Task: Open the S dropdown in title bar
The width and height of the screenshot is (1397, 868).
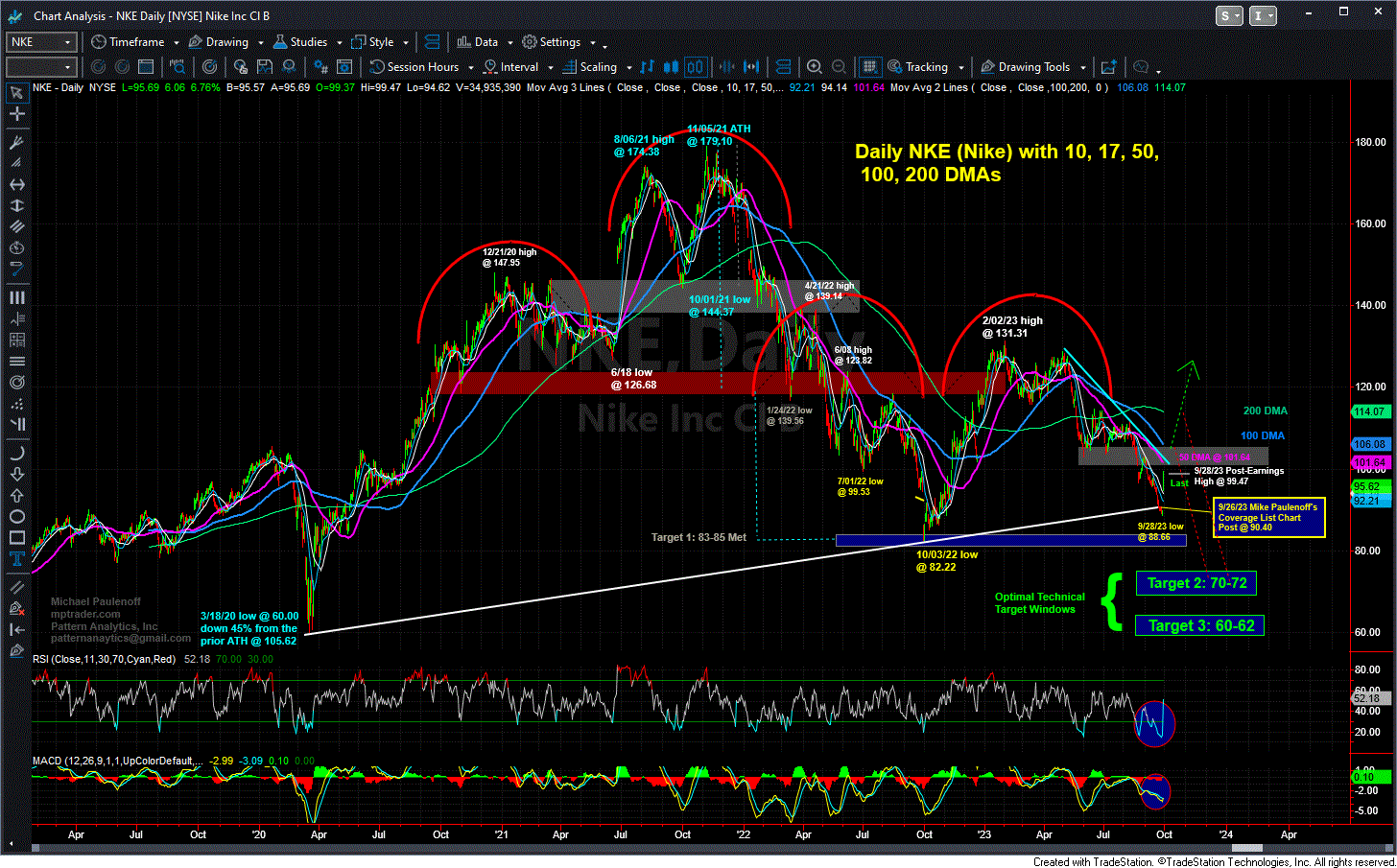Action: click(1229, 15)
